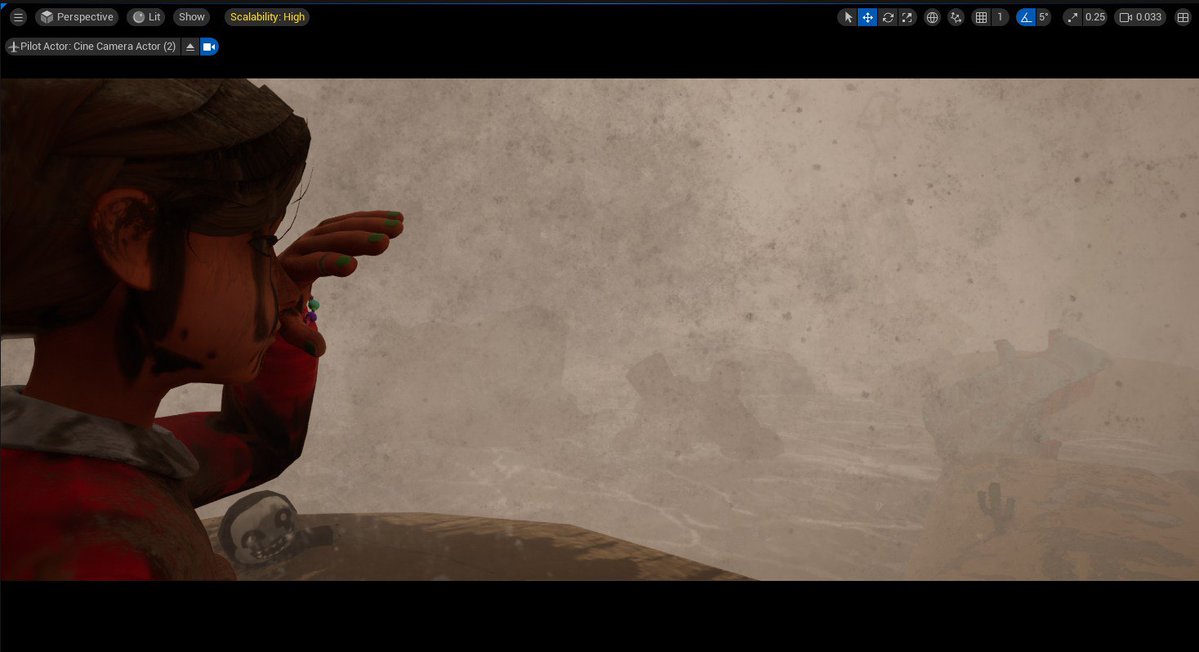
Task: Open the Show flags menu
Action: 191,17
